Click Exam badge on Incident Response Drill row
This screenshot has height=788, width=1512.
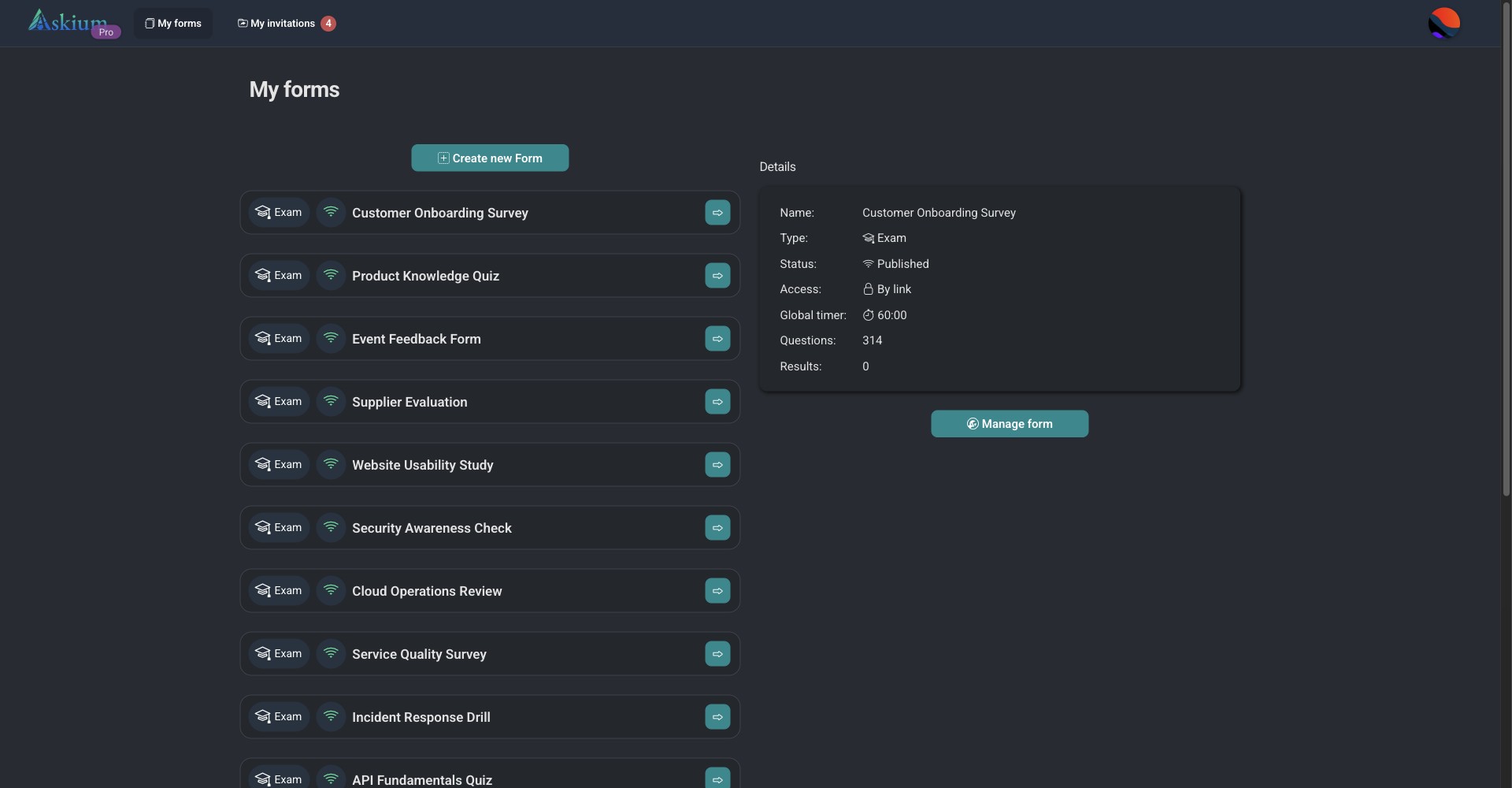click(279, 716)
